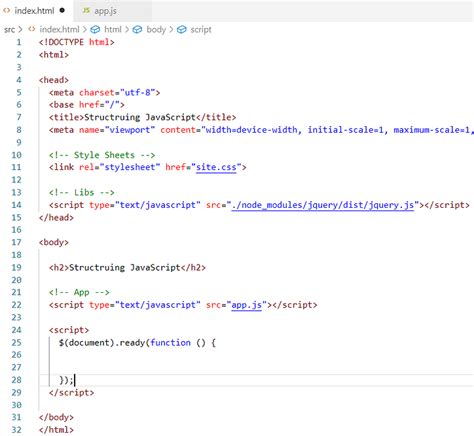
Task: Click the opening head tag
Action: point(54,80)
